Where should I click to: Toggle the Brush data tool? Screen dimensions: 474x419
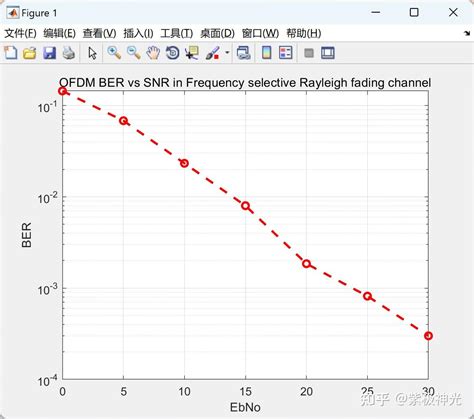pyautogui.click(x=213, y=53)
